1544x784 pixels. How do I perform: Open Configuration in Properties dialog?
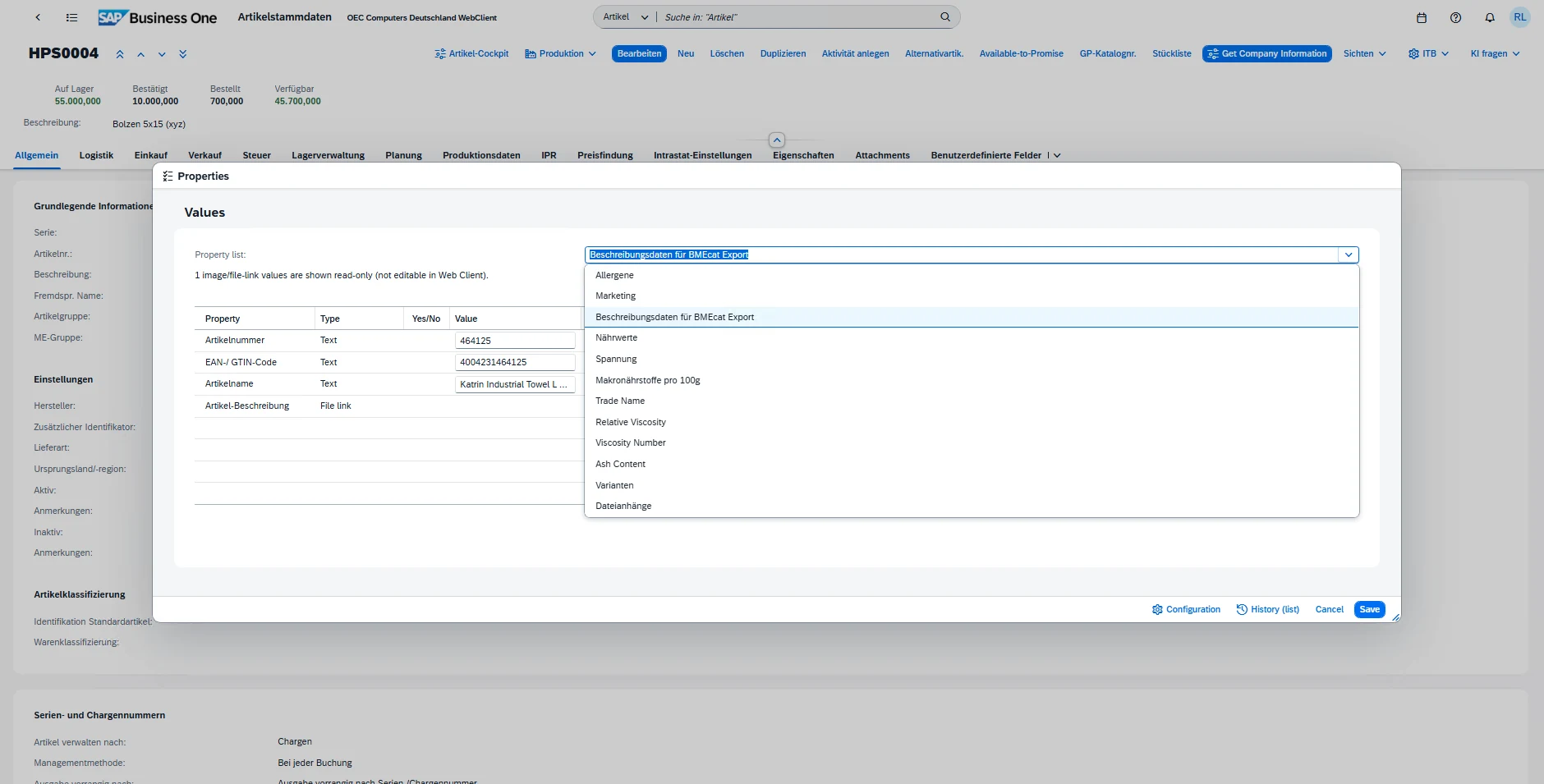[x=1186, y=609]
